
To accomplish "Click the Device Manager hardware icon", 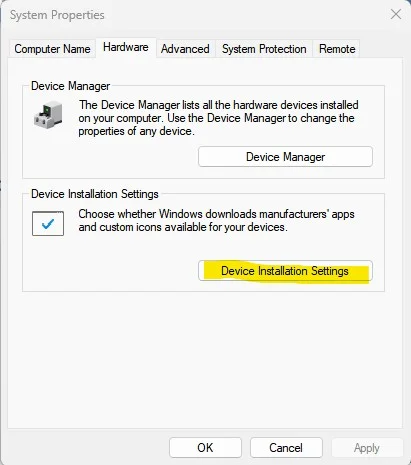I will coord(48,115).
